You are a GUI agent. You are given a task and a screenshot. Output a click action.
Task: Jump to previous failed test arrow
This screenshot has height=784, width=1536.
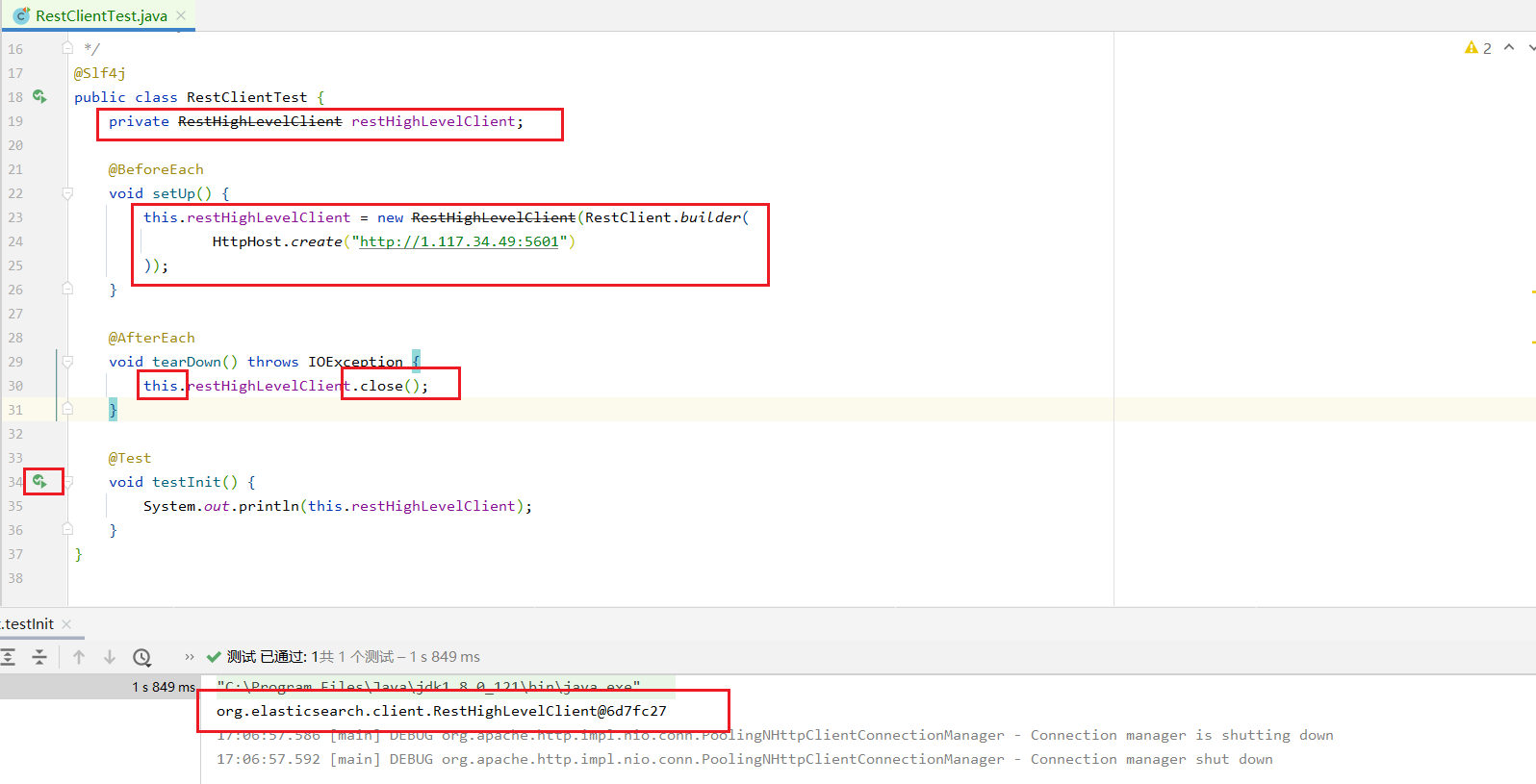79,657
